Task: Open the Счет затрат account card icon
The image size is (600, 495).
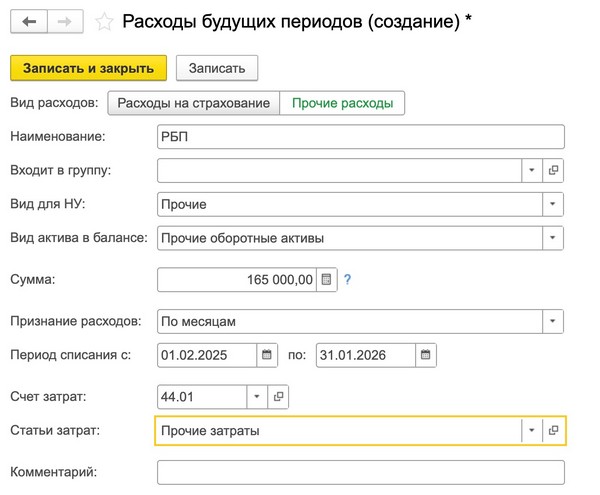Action: [x=278, y=397]
